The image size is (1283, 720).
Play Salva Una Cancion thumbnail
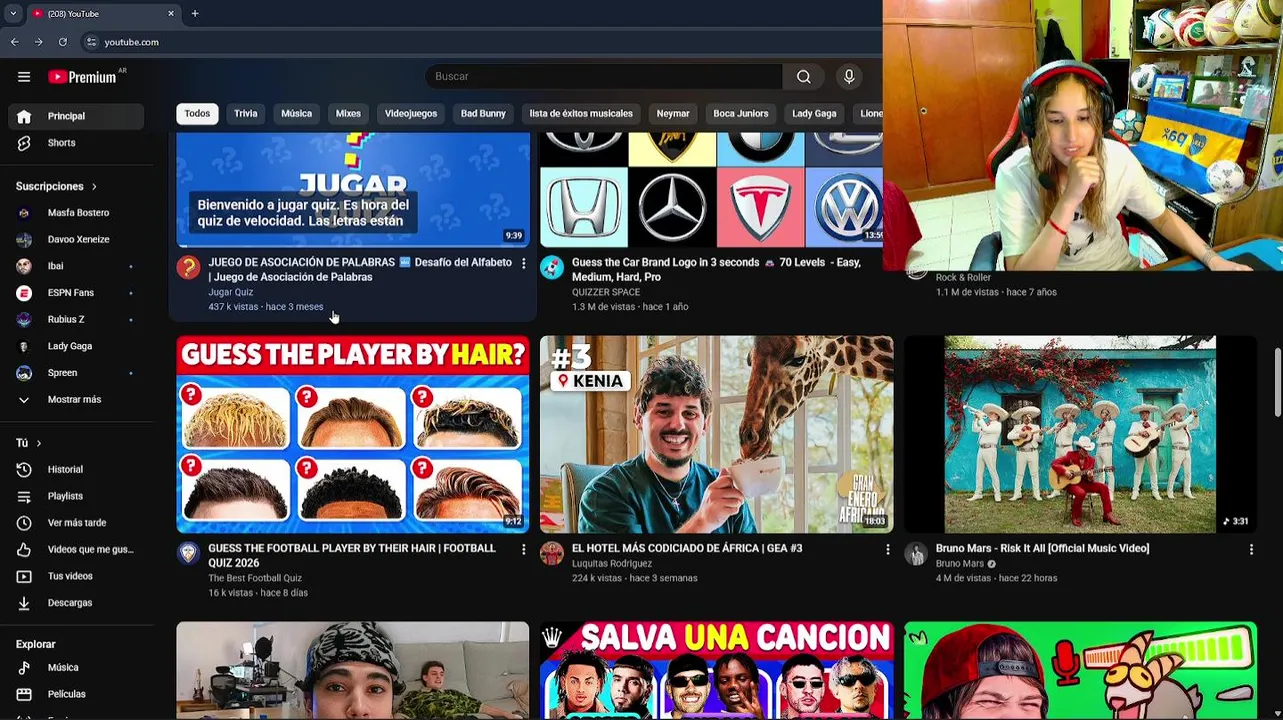point(717,670)
